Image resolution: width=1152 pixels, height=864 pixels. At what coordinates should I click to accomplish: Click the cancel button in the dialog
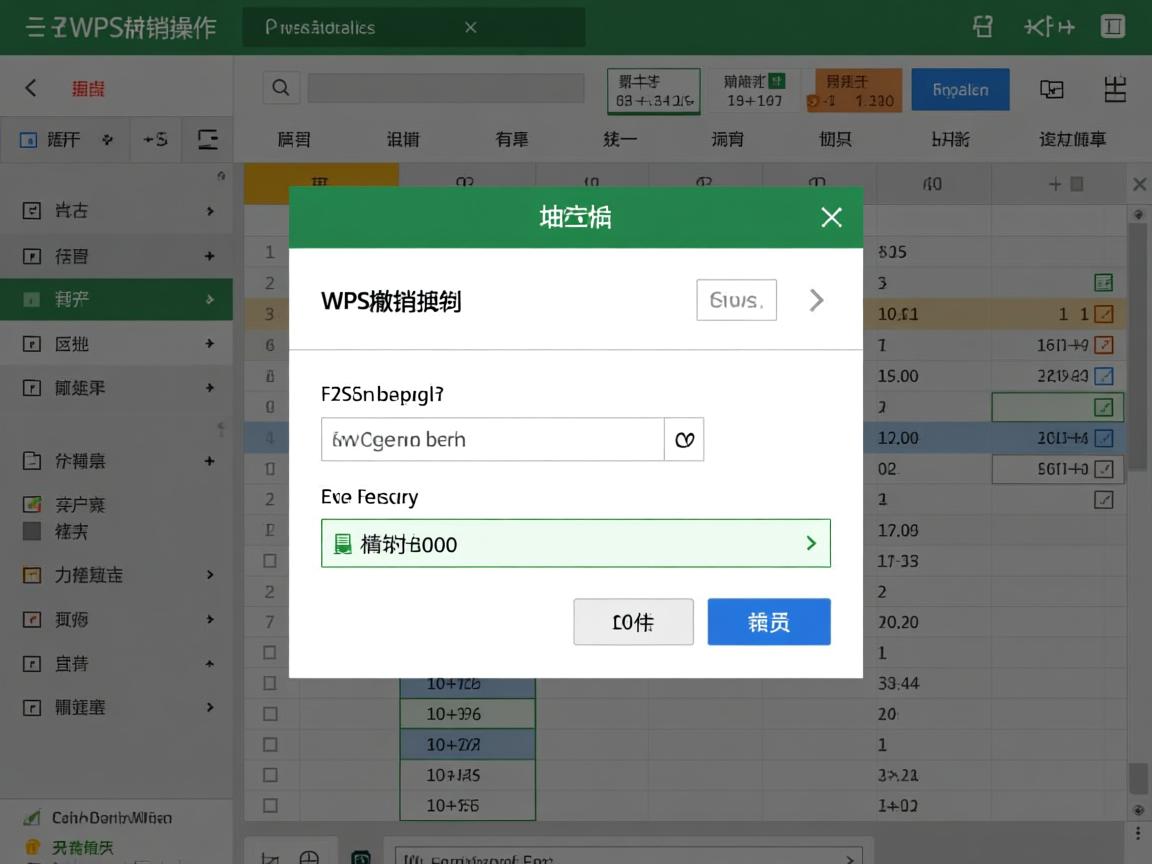[x=633, y=621]
